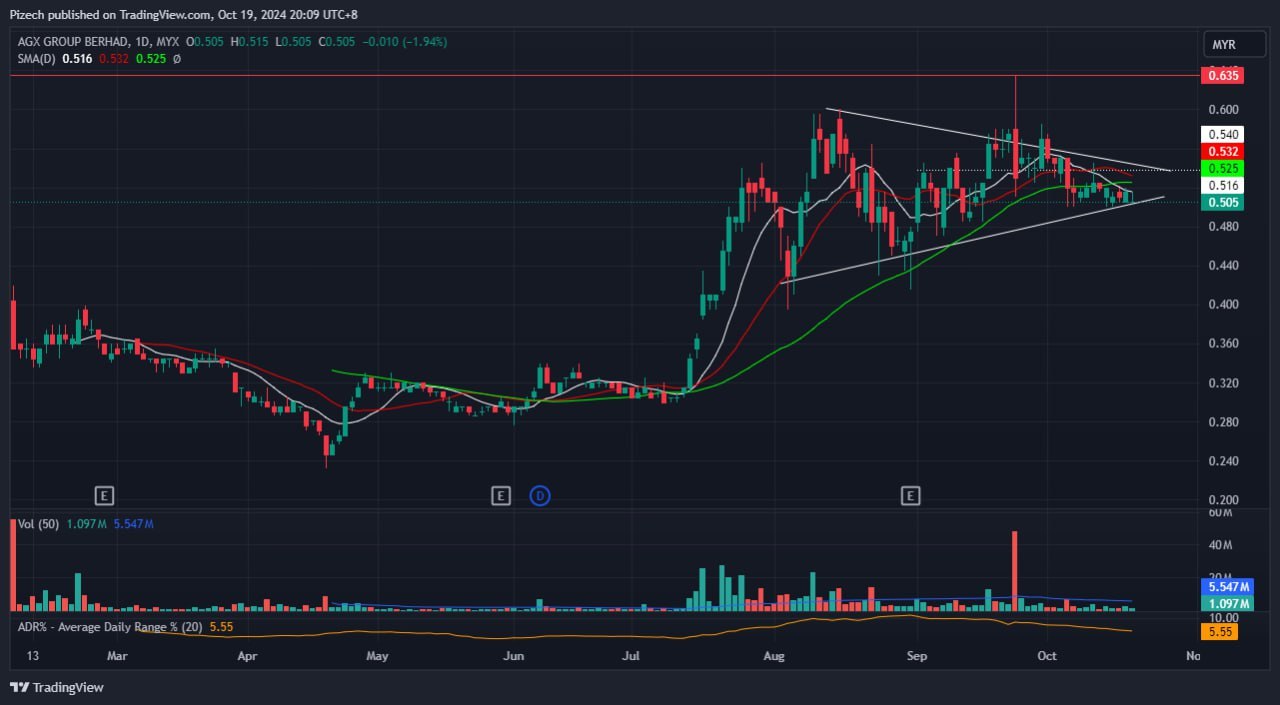
Task: Click the Apr label on time axis
Action: pos(247,656)
